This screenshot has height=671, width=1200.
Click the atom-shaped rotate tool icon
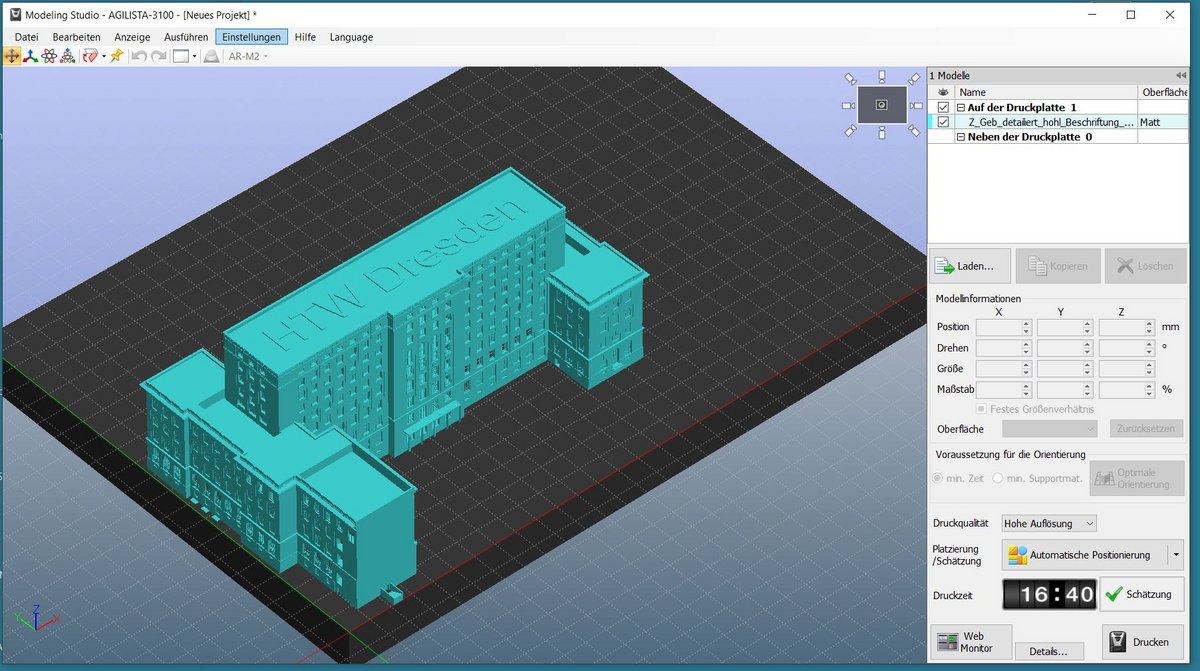tap(49, 56)
